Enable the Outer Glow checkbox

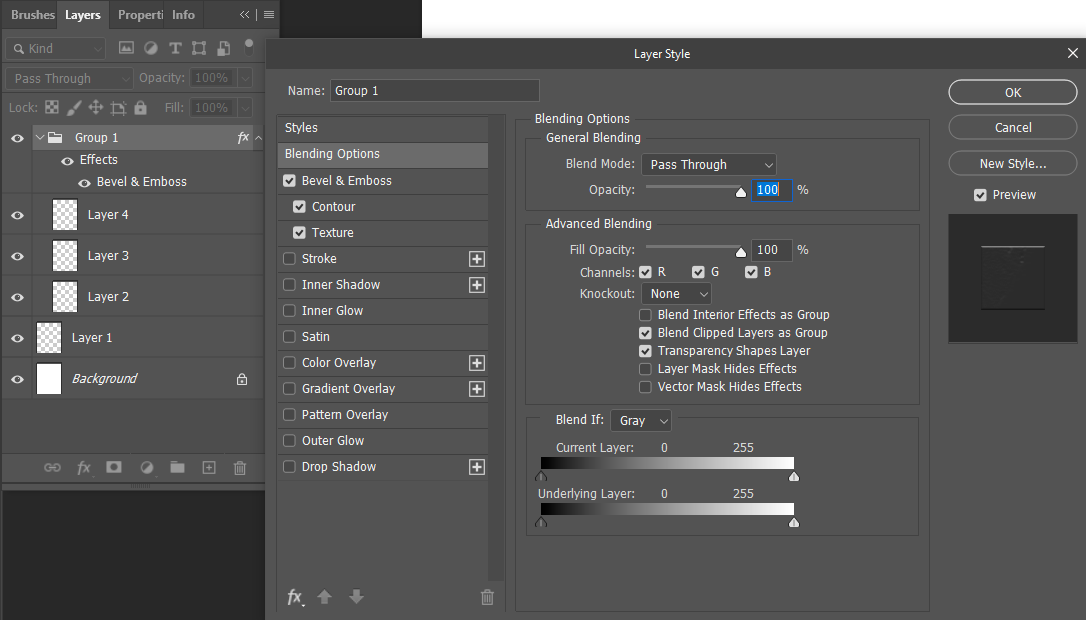pos(290,441)
